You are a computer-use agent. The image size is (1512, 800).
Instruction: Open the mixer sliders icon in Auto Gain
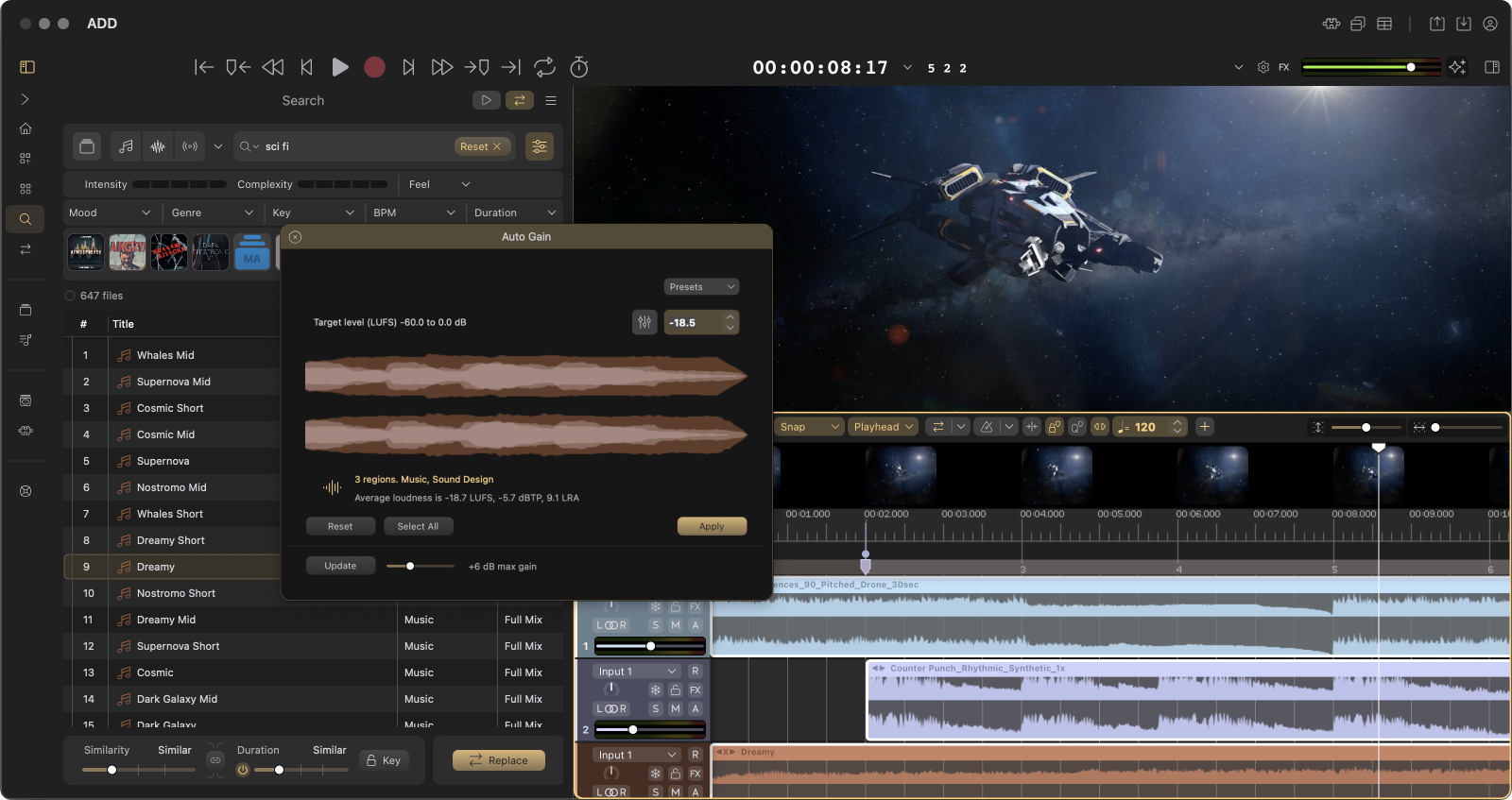644,322
